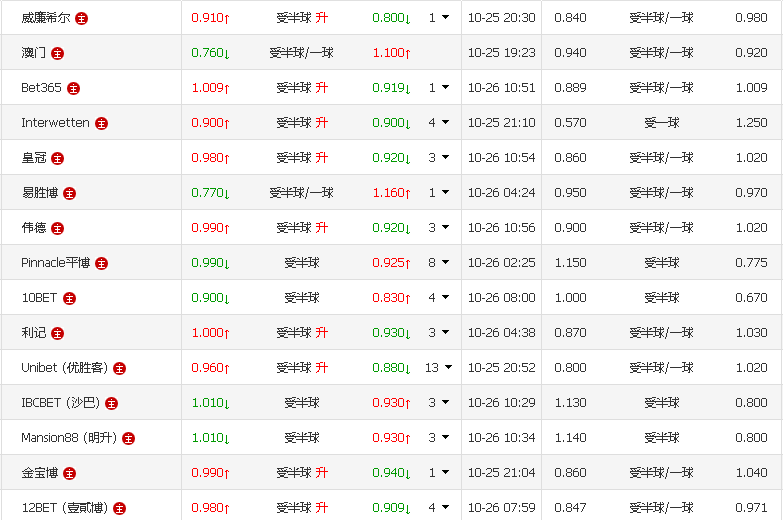Click the red 主 icon beside 威廉希尔
The image size is (783, 520).
82,18
